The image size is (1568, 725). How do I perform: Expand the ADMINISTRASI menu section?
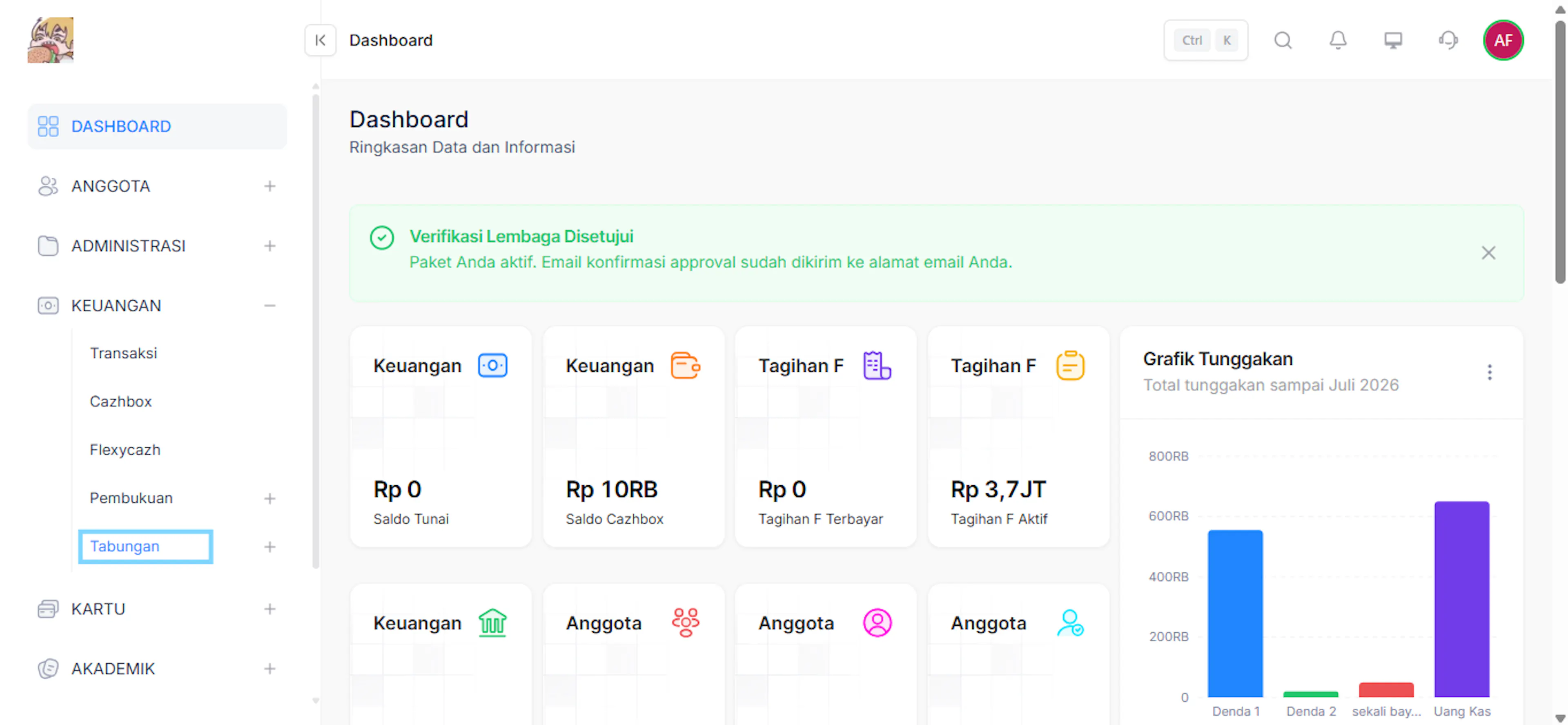pos(269,246)
